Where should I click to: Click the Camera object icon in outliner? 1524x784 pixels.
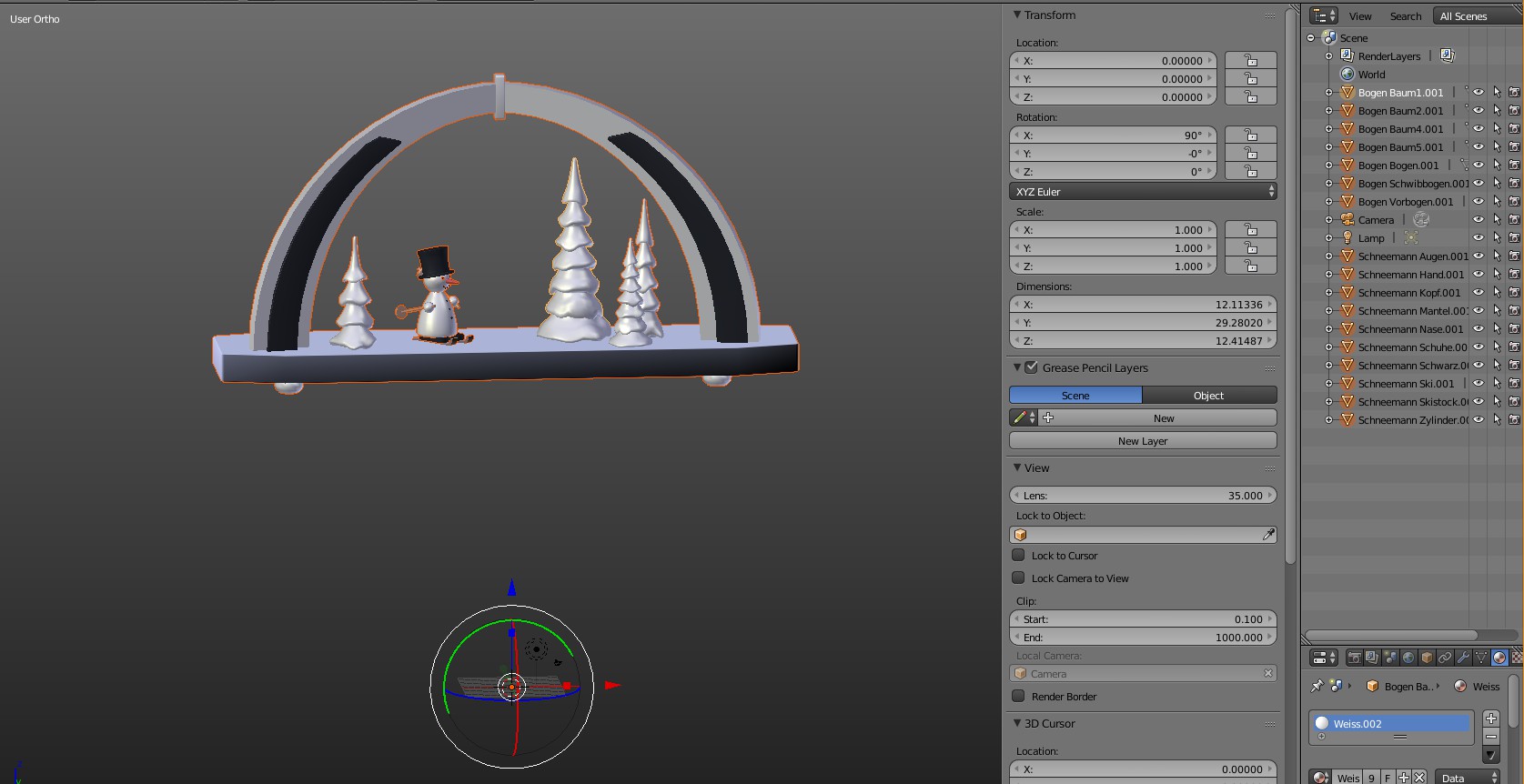1347,220
